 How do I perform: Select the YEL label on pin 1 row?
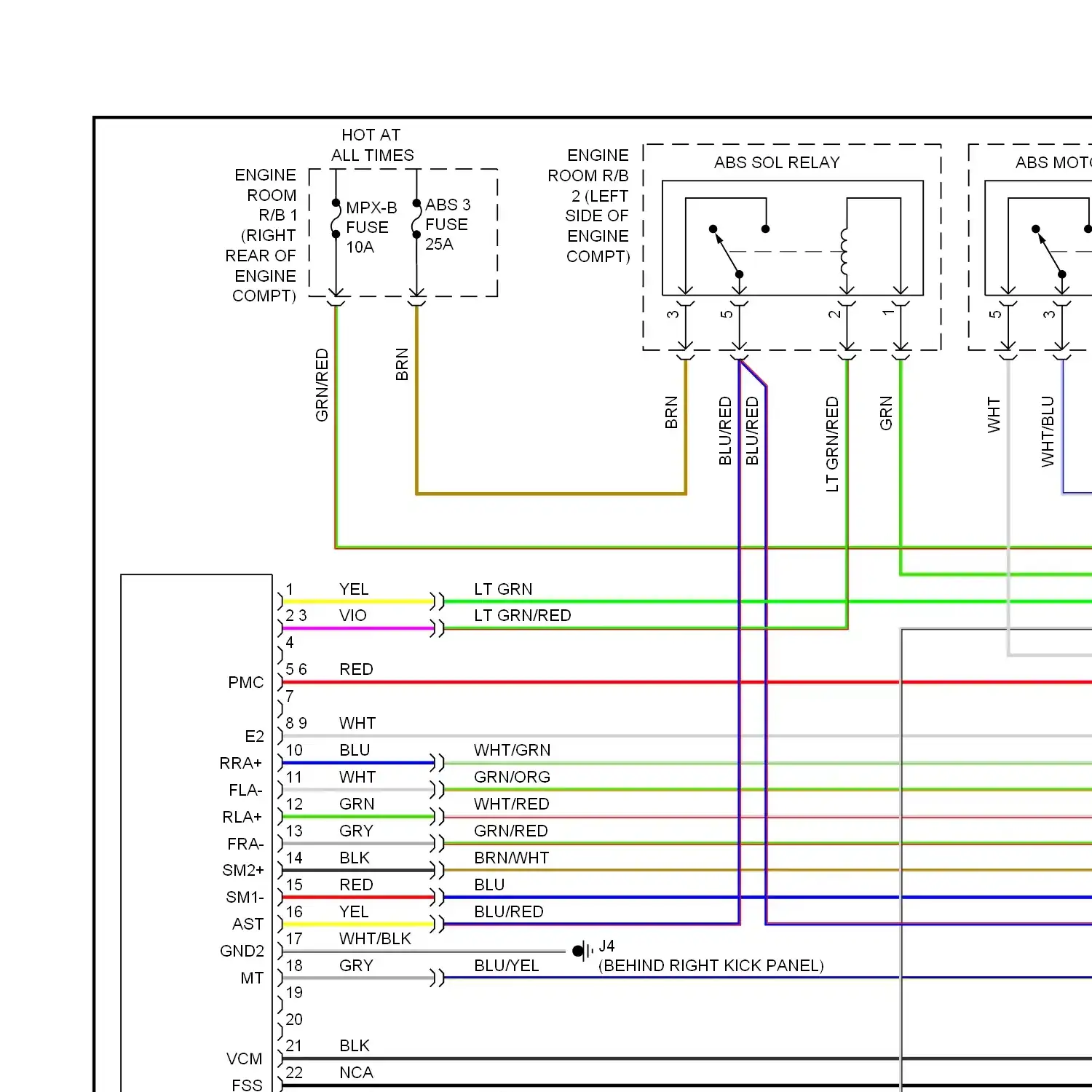[354, 589]
